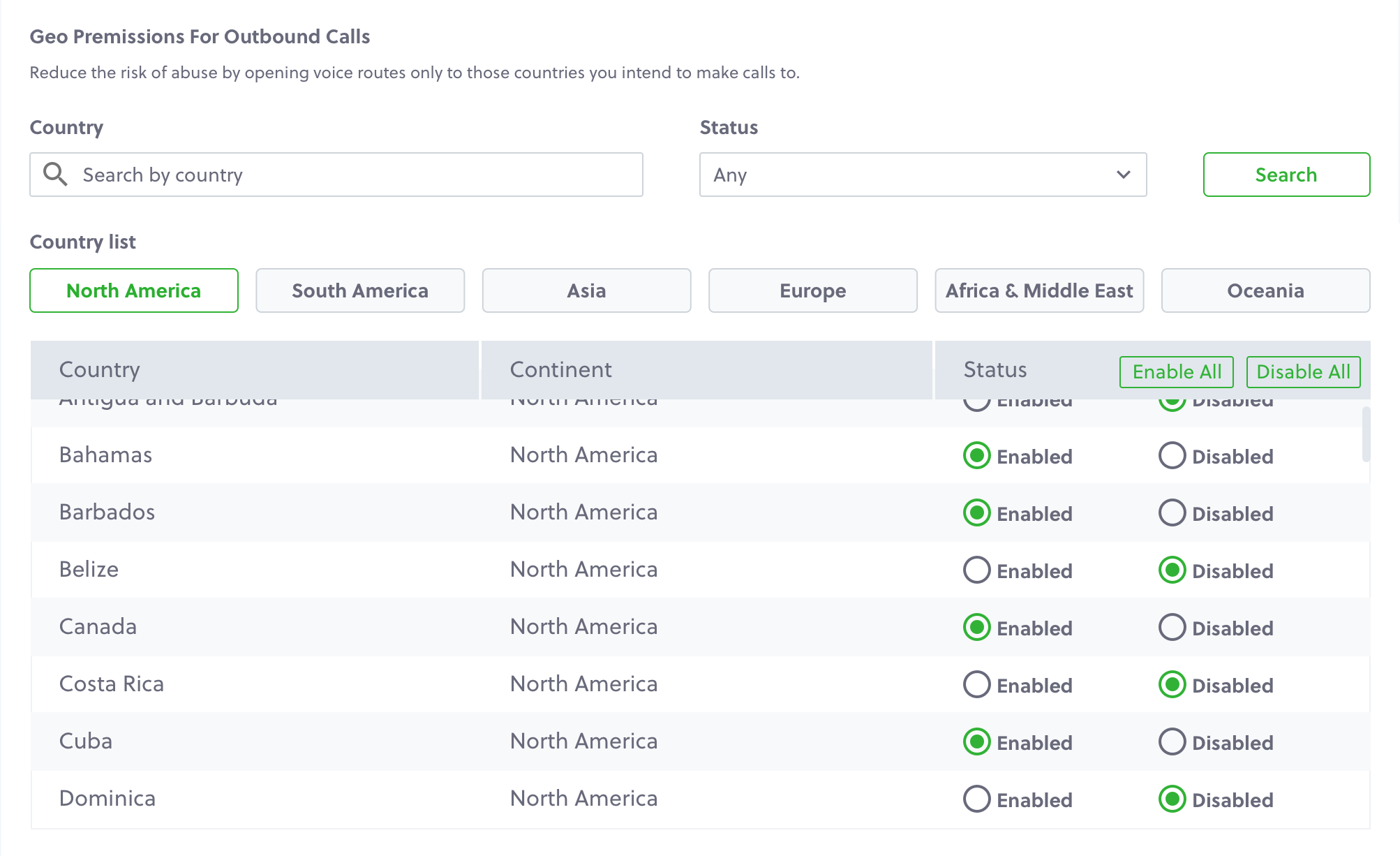The height and width of the screenshot is (856, 1400).
Task: Open the Asia country list
Action: click(586, 290)
